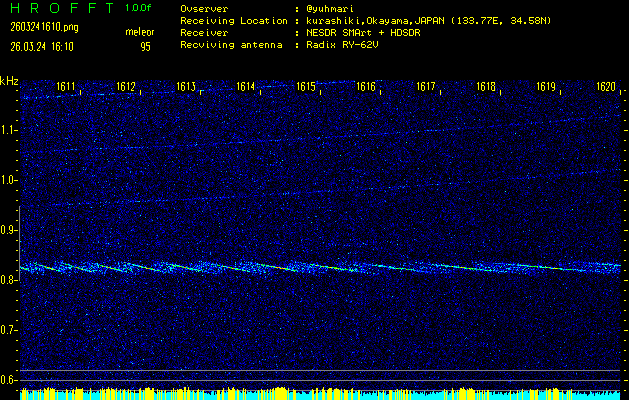The width and height of the screenshot is (629, 400).
Task: Click the 1.0 kHz frequency label
Action: click(9, 180)
